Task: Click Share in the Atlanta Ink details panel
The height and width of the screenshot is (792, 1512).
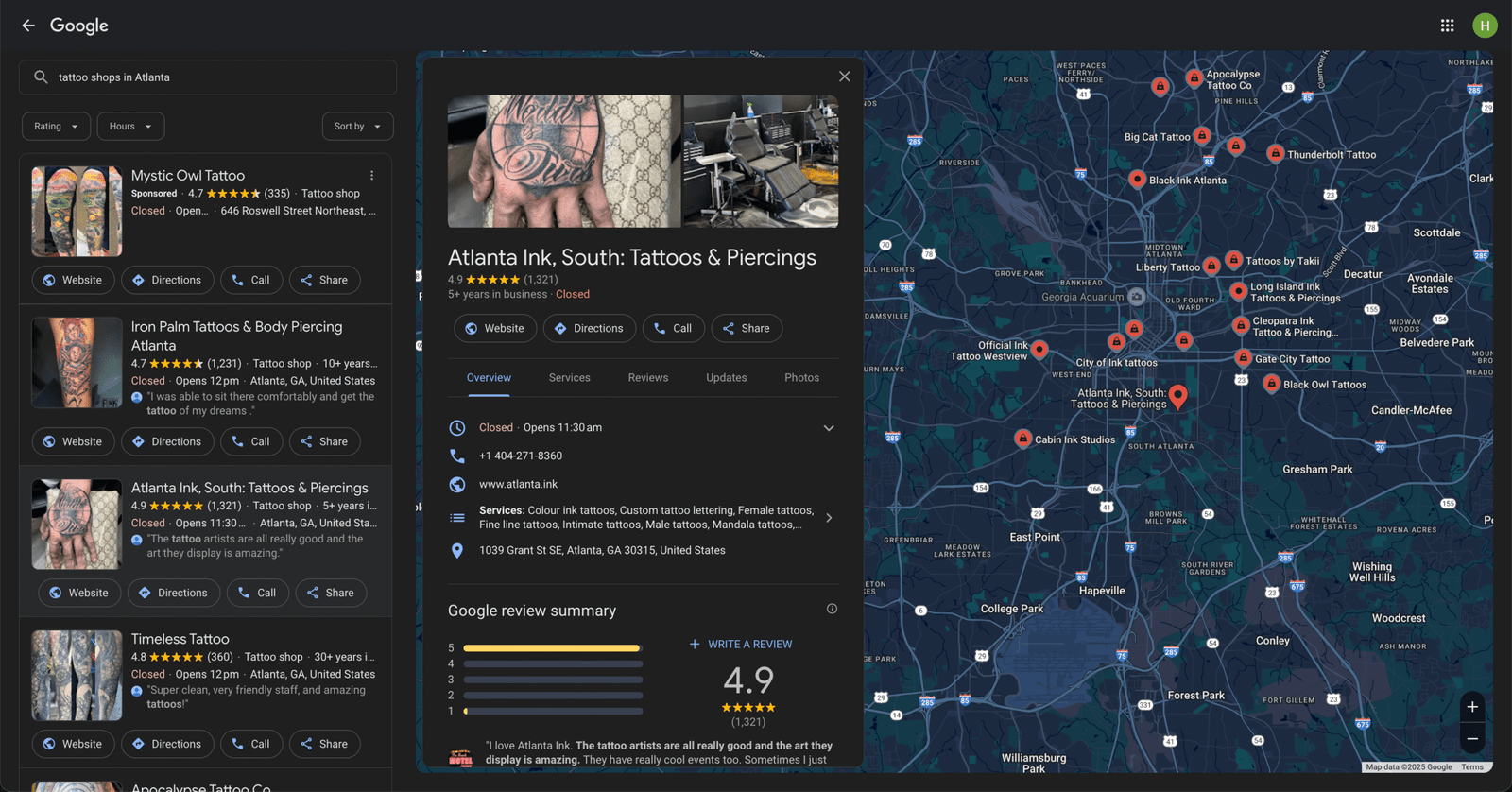Action: 747,329
